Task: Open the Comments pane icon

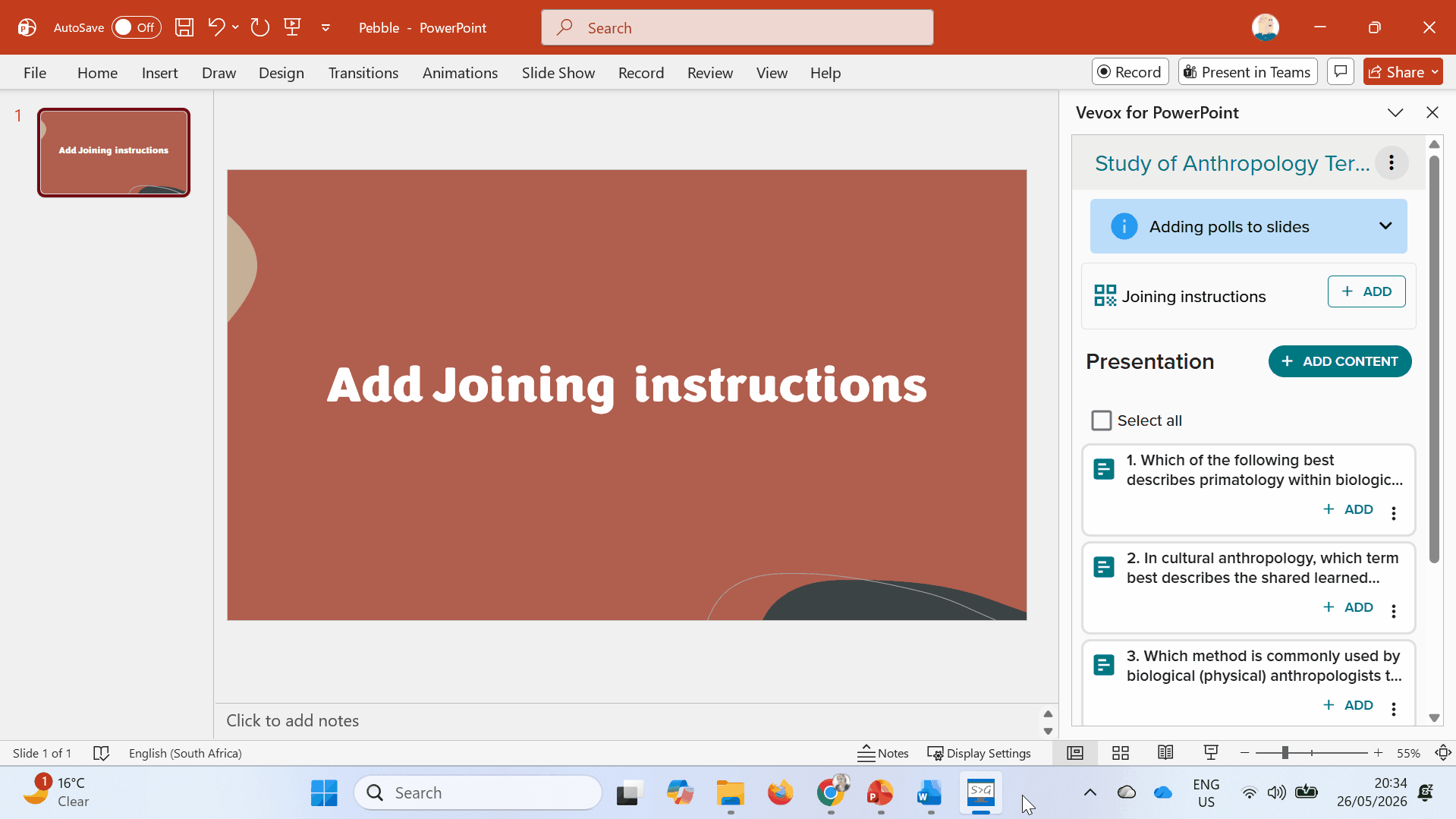Action: tap(1341, 72)
